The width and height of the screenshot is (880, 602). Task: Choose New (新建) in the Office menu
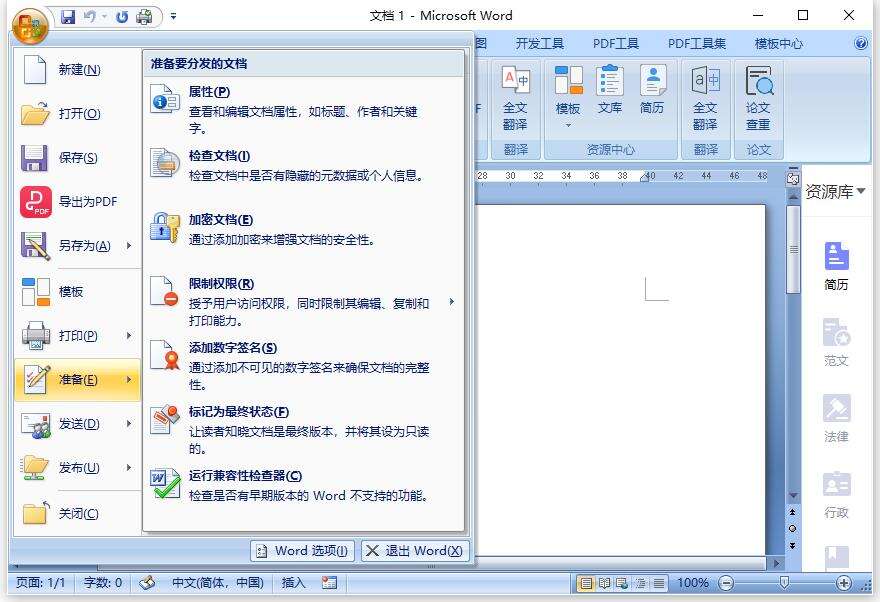click(77, 70)
